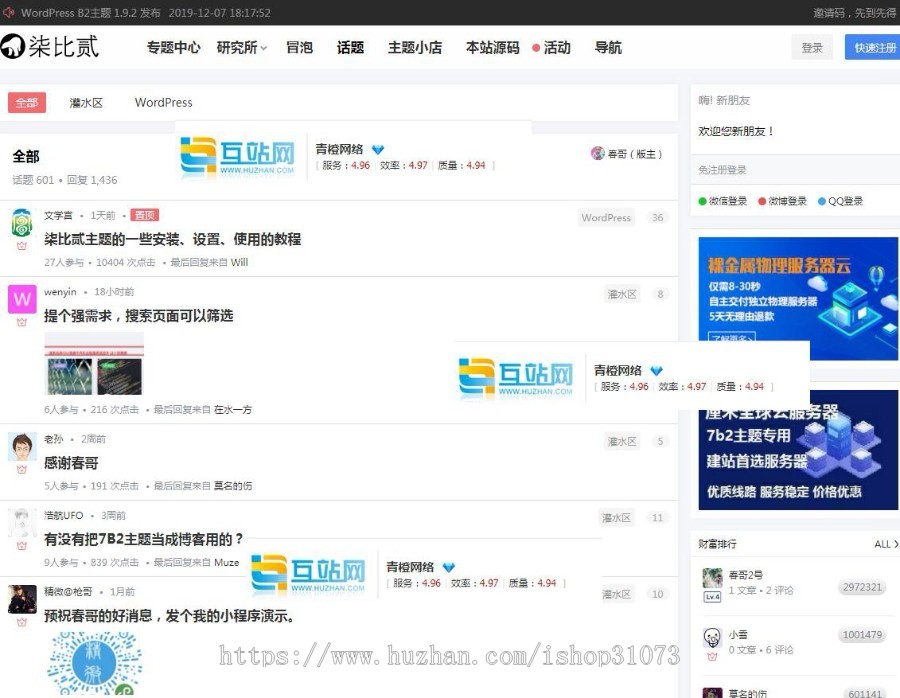
Task: Select the red 微博登录 Weibo login icon
Action: [x=760, y=201]
